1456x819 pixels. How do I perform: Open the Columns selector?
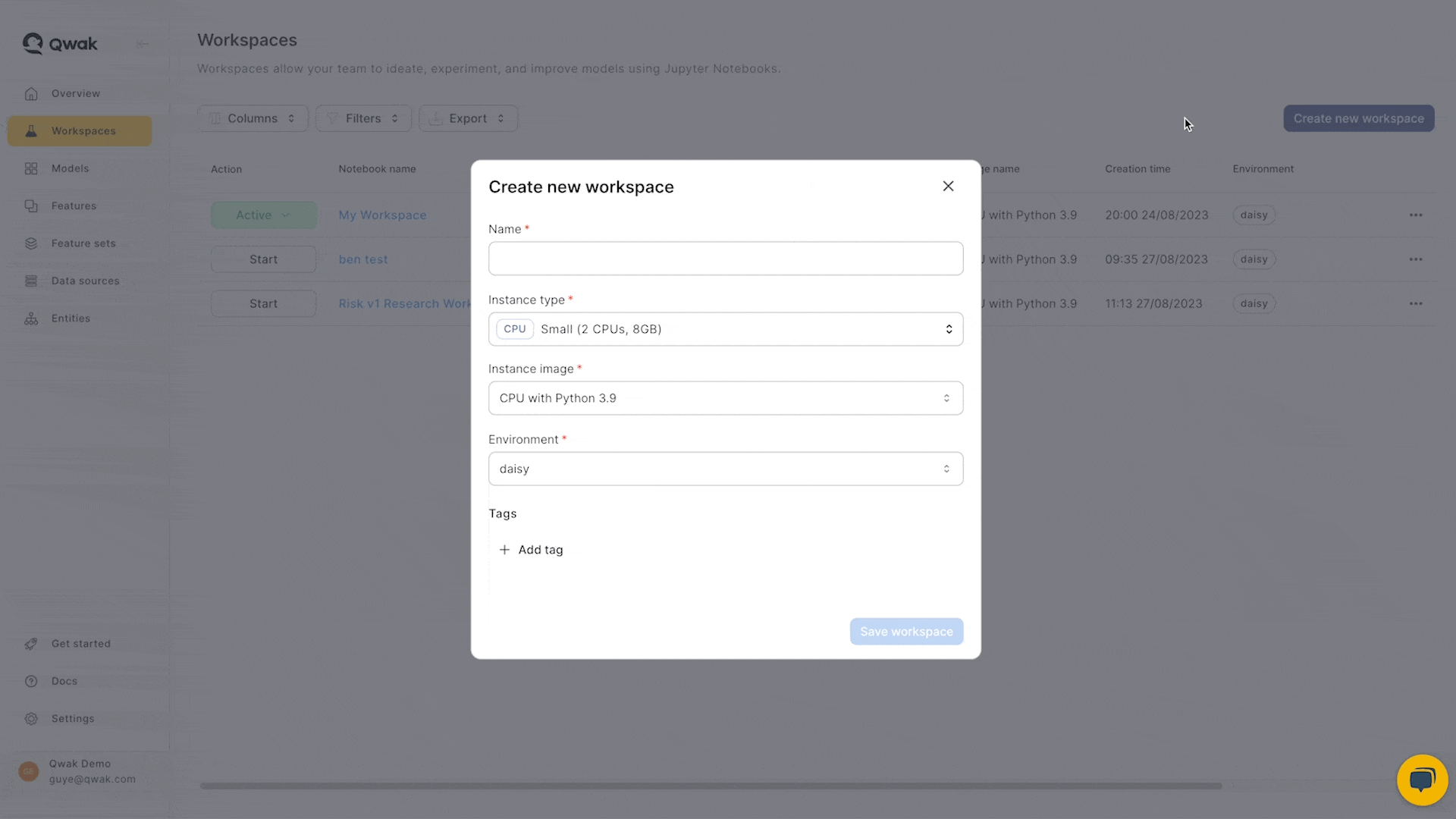[253, 118]
